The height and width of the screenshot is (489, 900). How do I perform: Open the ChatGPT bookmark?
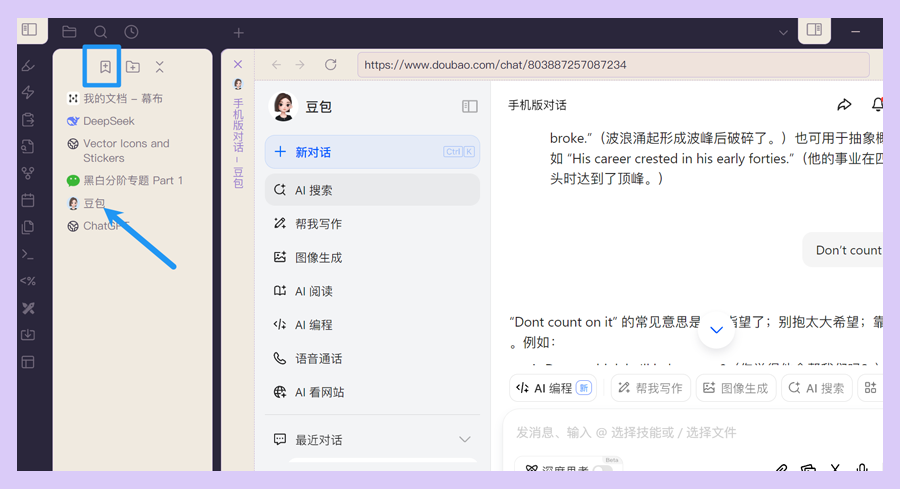click(x=98, y=226)
